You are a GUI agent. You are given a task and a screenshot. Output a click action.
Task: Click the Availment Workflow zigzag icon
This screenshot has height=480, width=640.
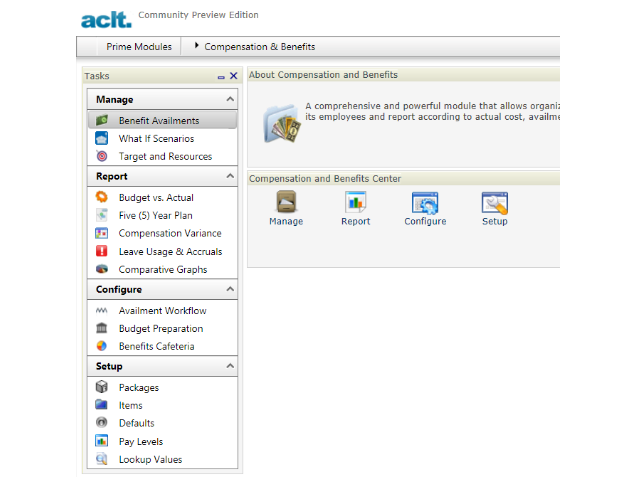click(x=102, y=311)
